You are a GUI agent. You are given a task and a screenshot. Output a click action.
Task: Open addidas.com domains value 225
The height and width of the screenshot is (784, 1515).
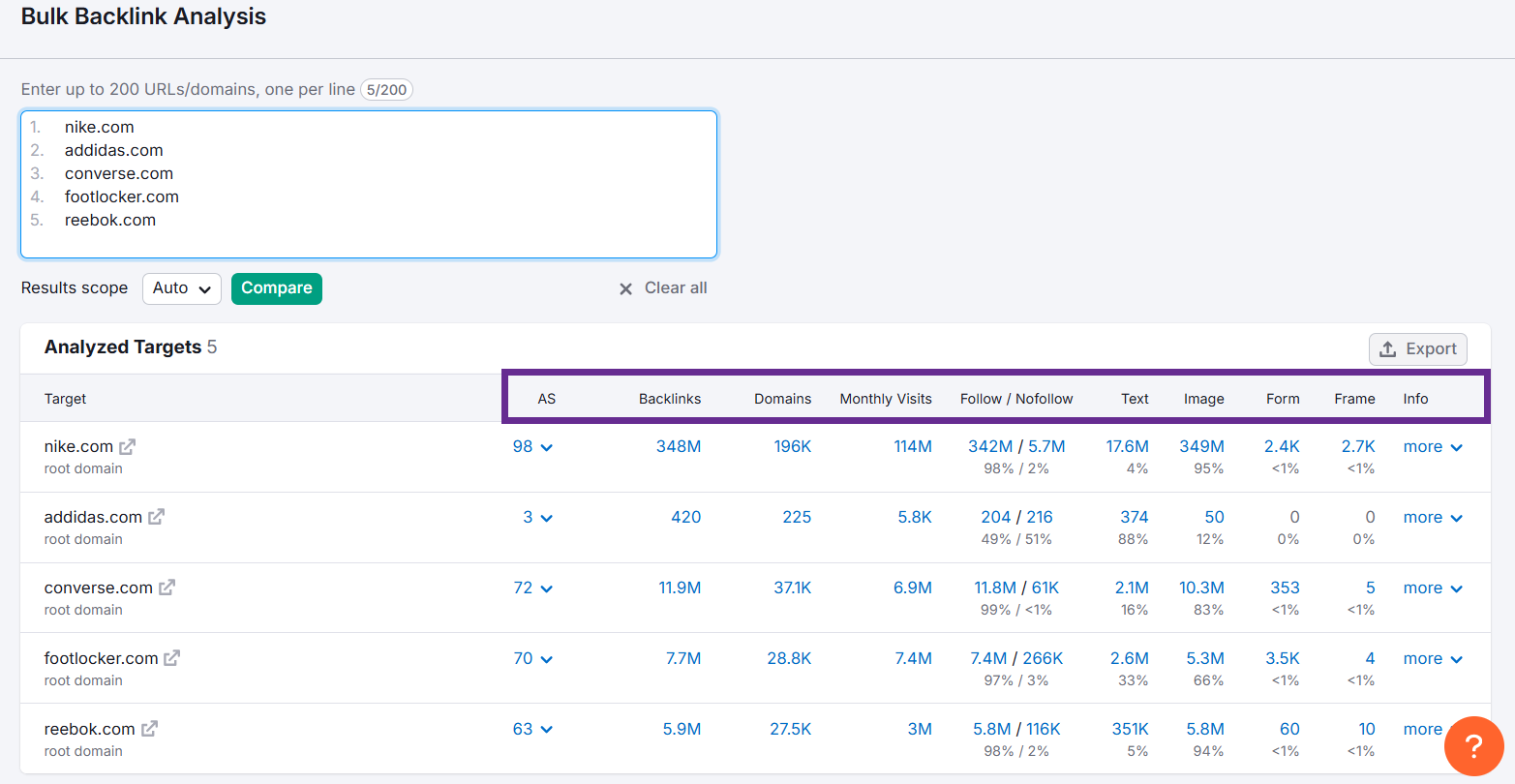(797, 517)
